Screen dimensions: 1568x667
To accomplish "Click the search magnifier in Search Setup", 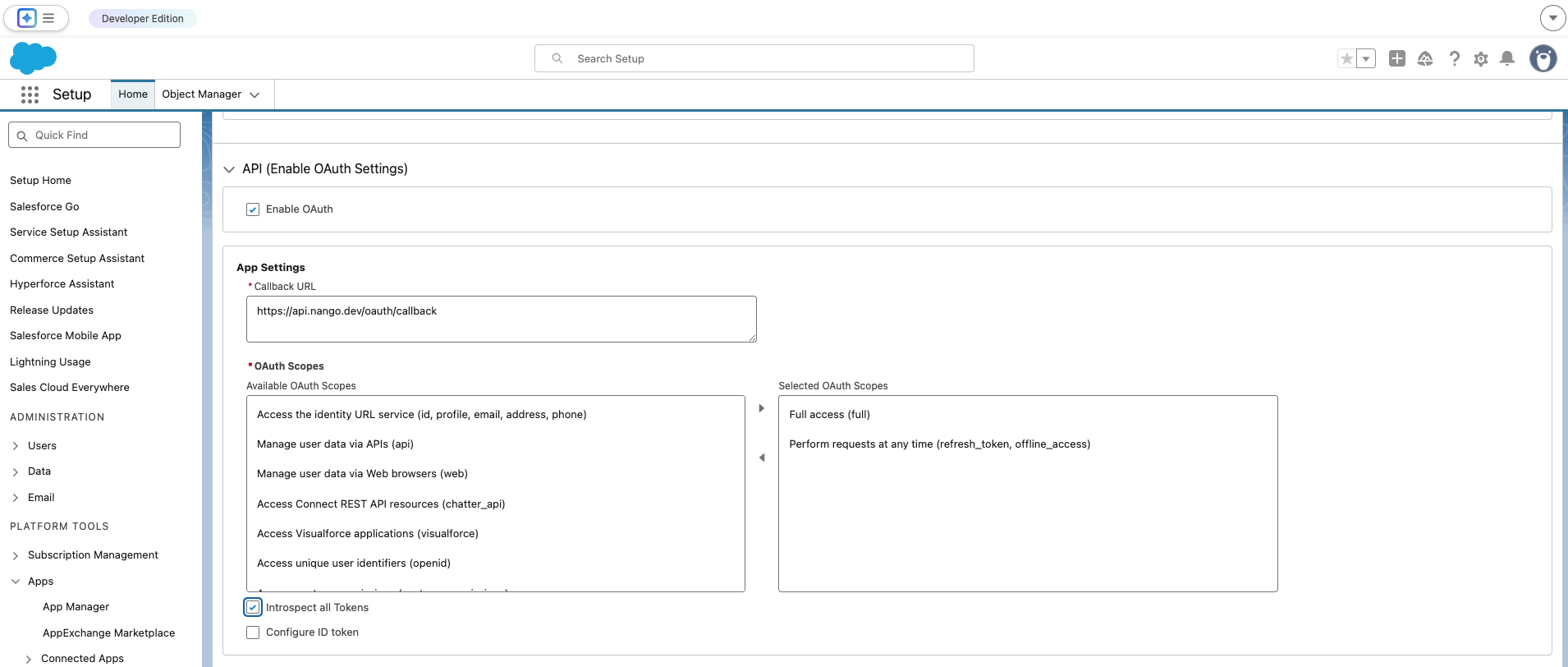I will coord(557,58).
